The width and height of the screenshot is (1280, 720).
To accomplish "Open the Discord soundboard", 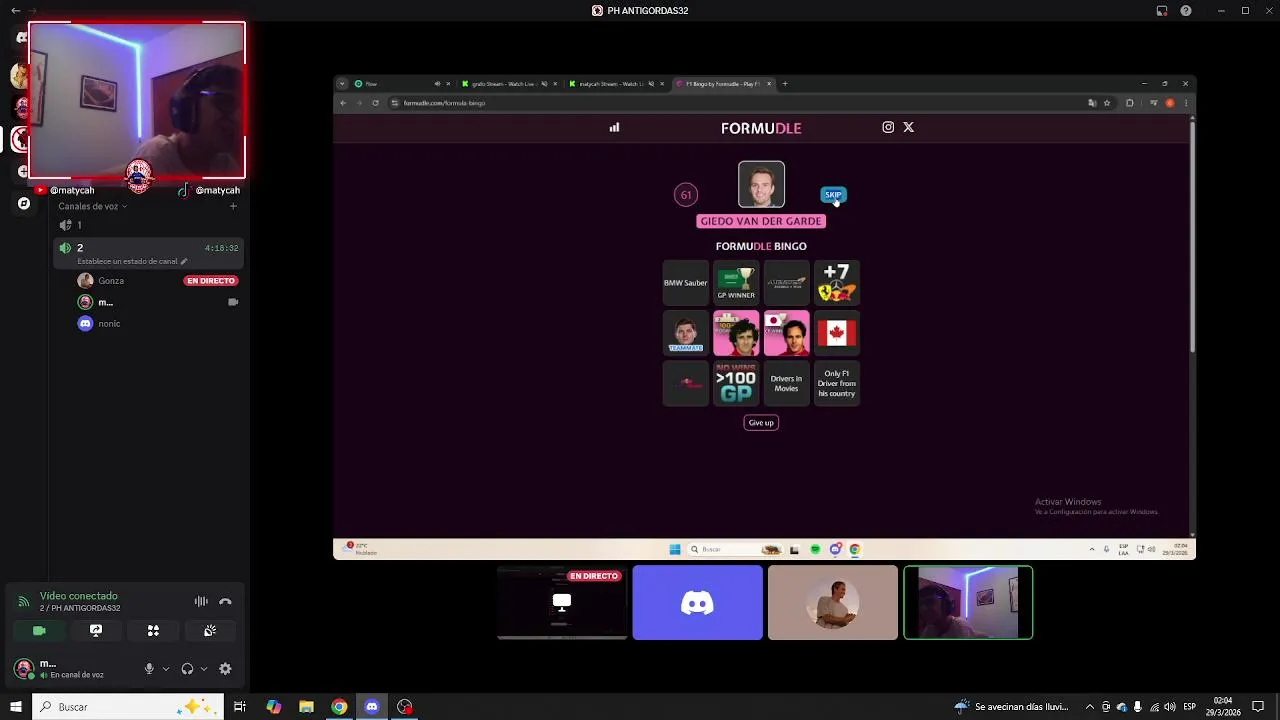I will point(210,631).
